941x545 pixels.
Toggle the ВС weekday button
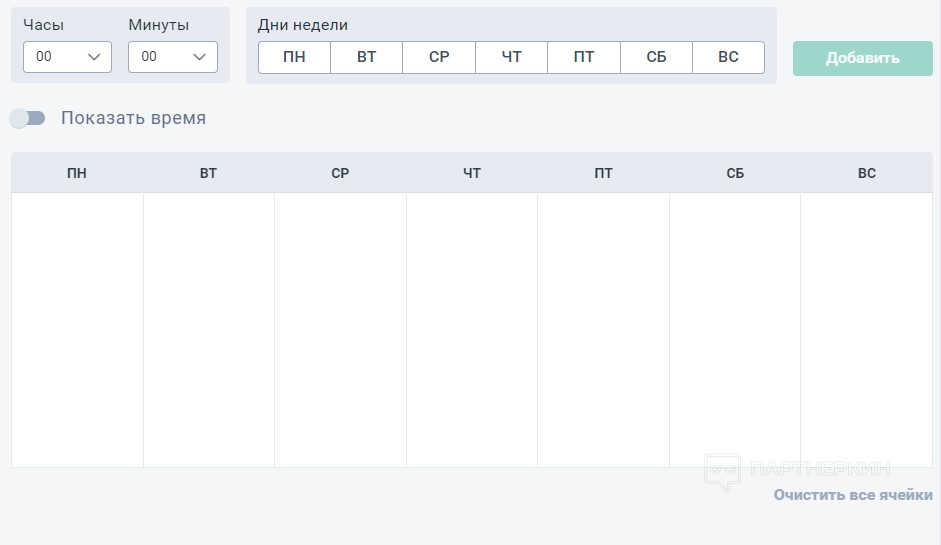(x=728, y=57)
